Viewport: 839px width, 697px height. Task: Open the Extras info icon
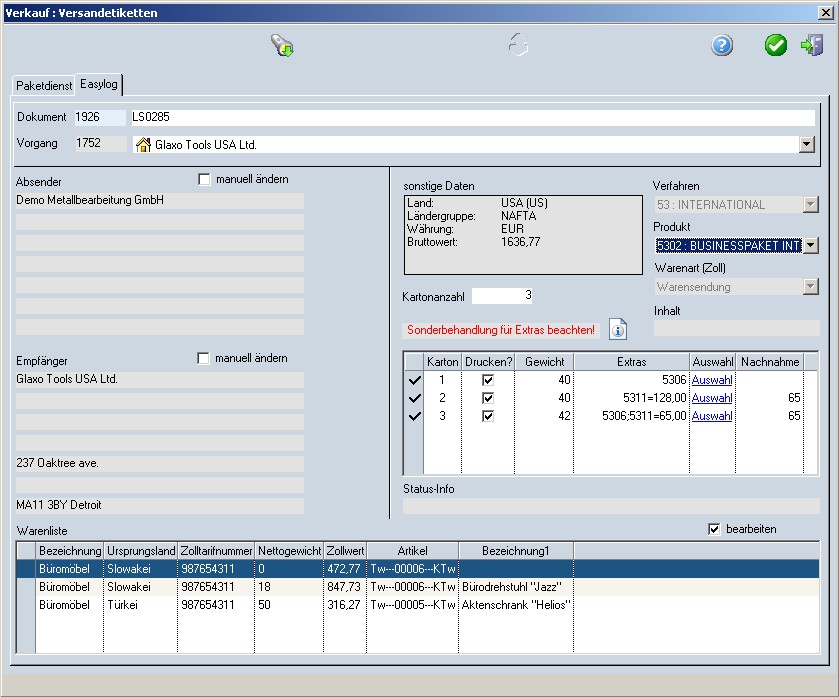(618, 330)
